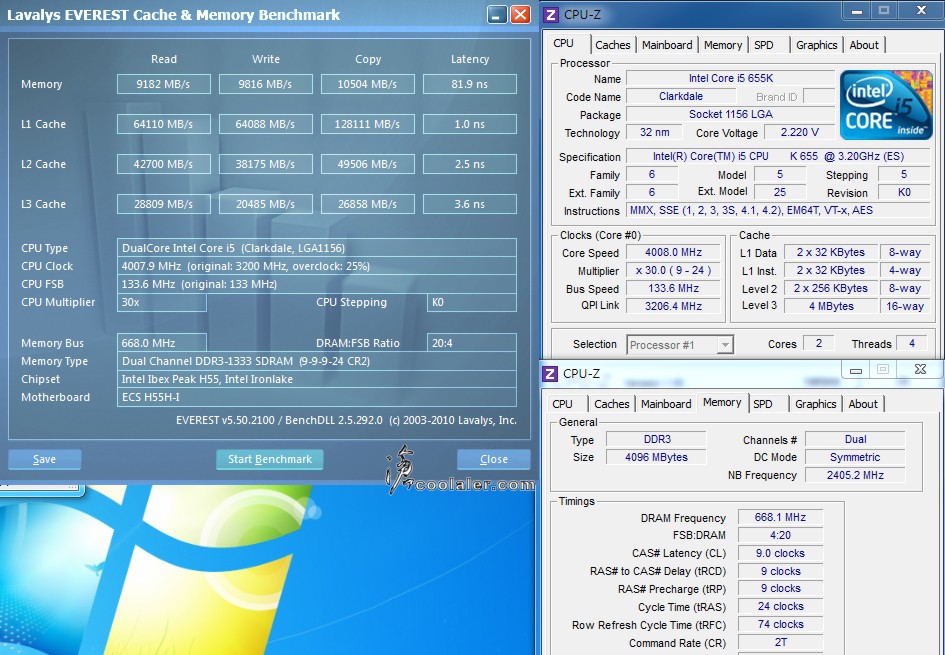Screen dimensions: 945x655
Task: Click L1 Cache Copy value 128111 MB/s
Action: click(367, 124)
